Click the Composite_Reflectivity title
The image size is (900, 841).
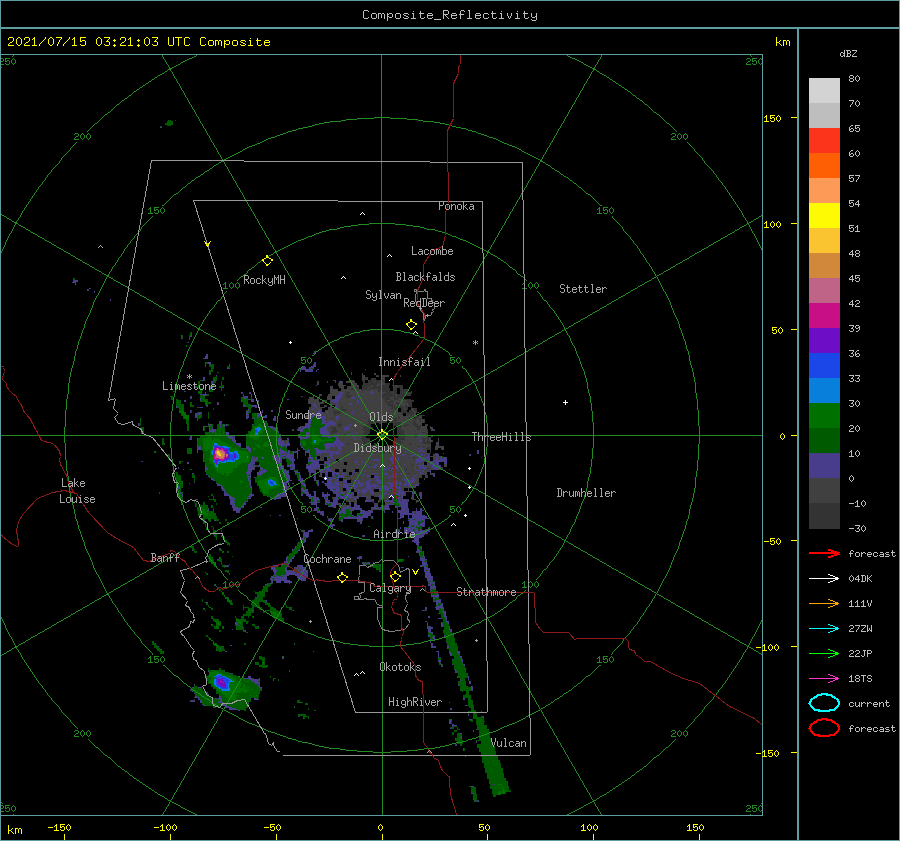coord(450,15)
